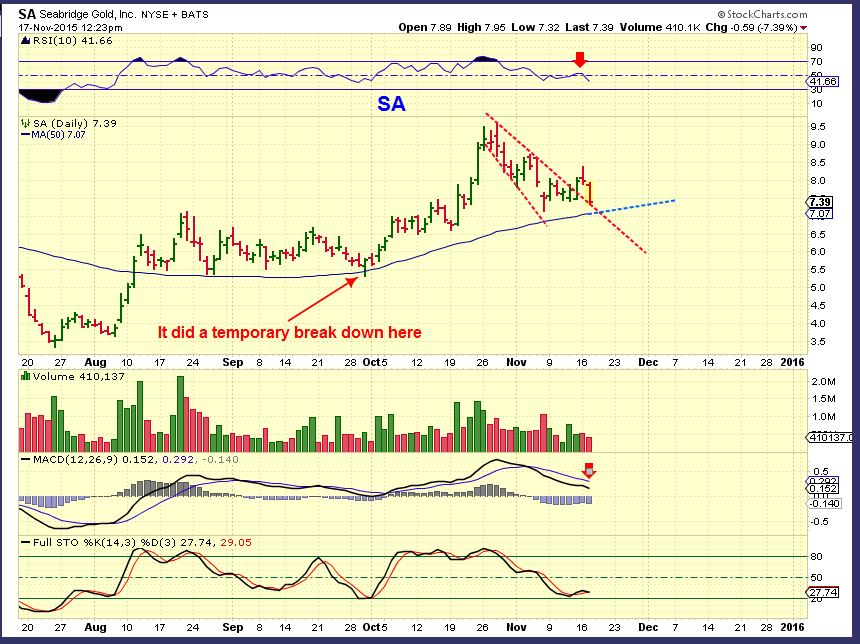Click the 'RSI(10) 41.66' indicator label
The image size is (860, 644).
click(72, 40)
